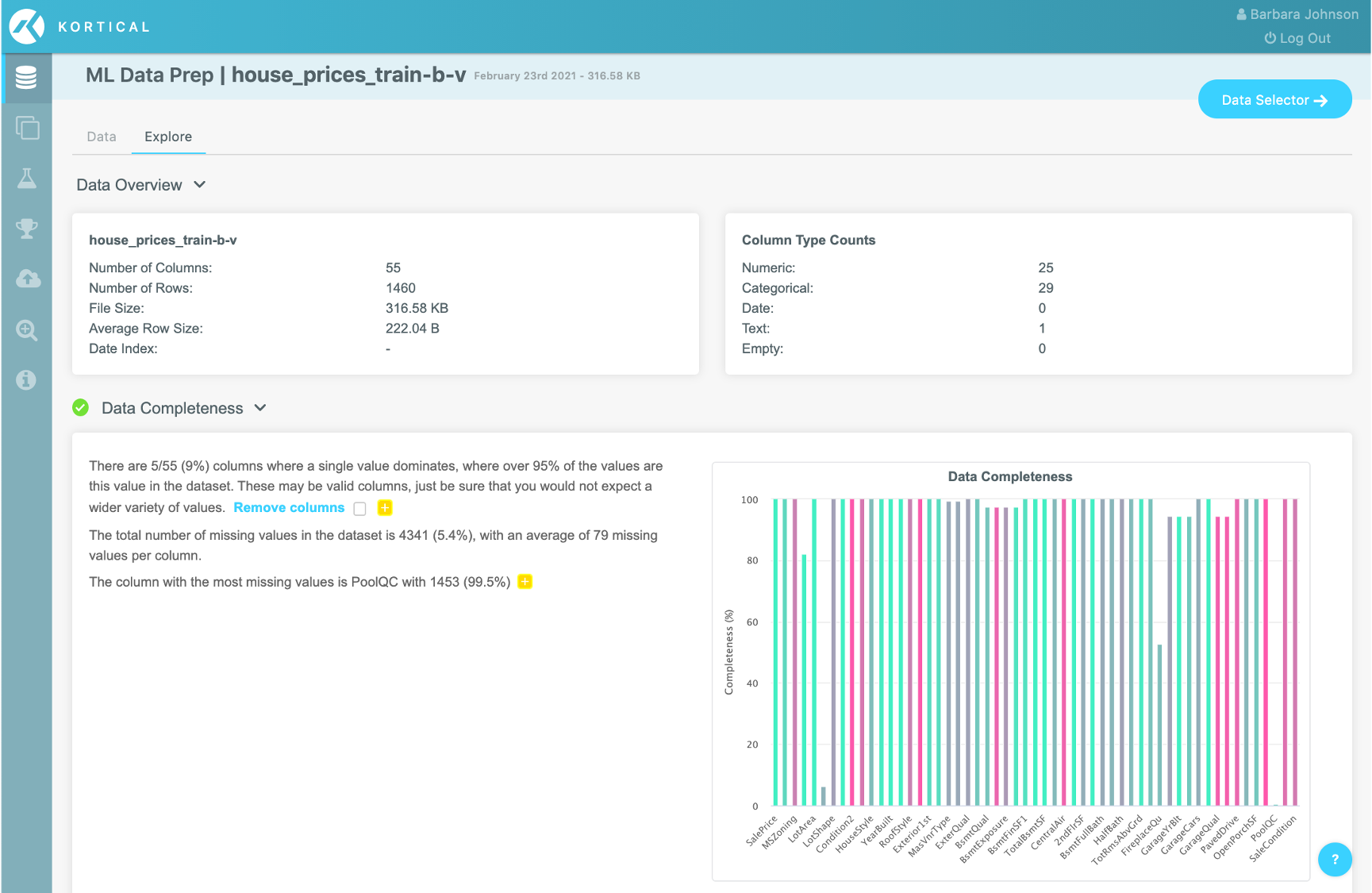Click the Kortical logo icon
The height and width of the screenshot is (893, 1372).
tap(26, 27)
